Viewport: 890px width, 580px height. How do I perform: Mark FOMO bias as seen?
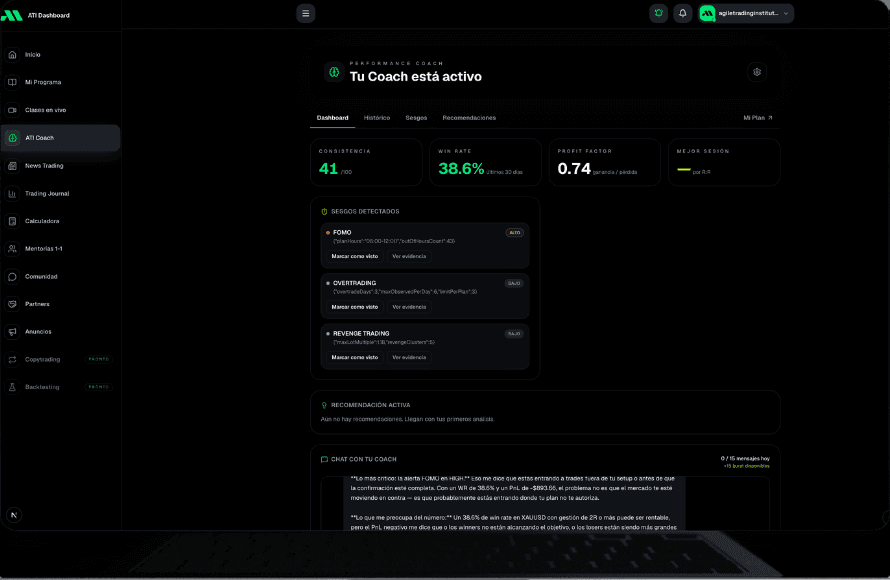click(x=355, y=257)
